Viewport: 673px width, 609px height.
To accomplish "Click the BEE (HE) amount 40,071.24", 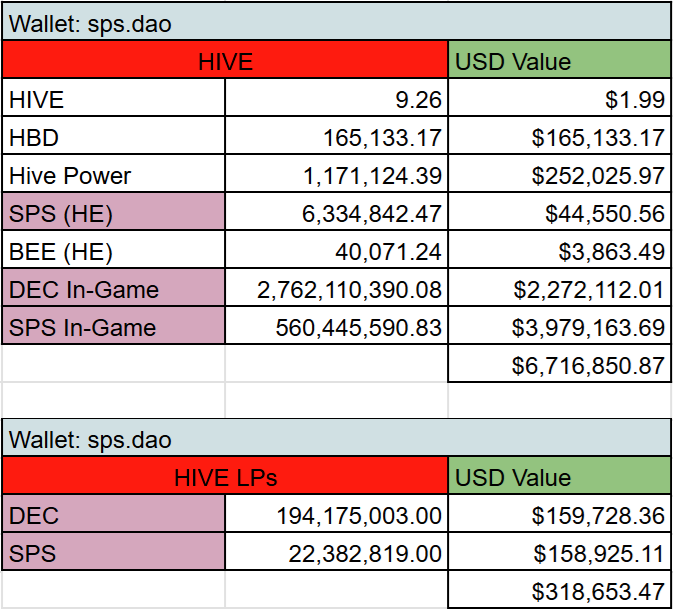I will tap(336, 249).
